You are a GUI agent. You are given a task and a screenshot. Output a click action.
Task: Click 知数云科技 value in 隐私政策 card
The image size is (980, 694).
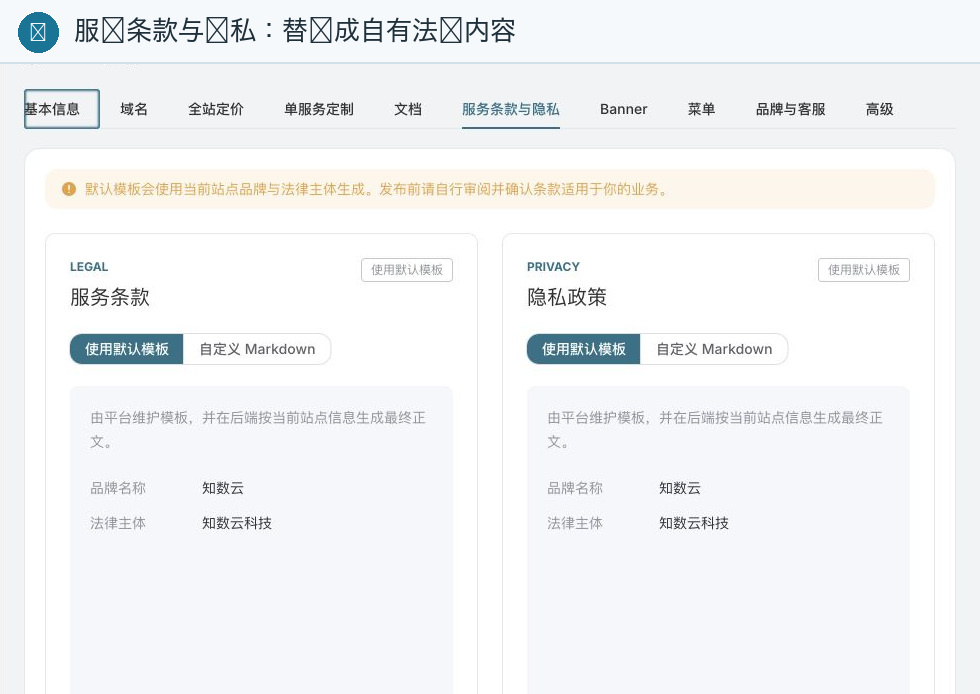[694, 523]
